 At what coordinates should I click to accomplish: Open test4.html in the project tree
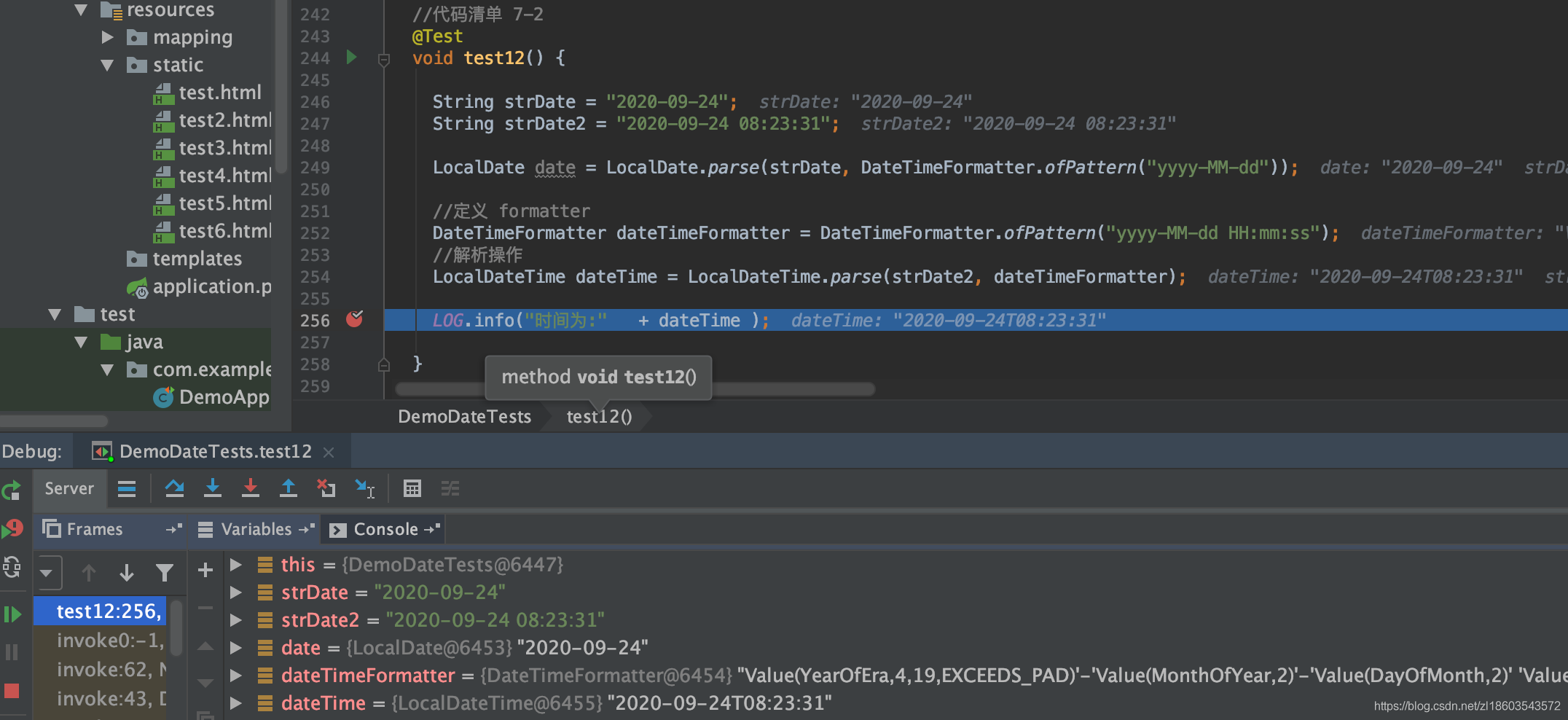tap(224, 176)
